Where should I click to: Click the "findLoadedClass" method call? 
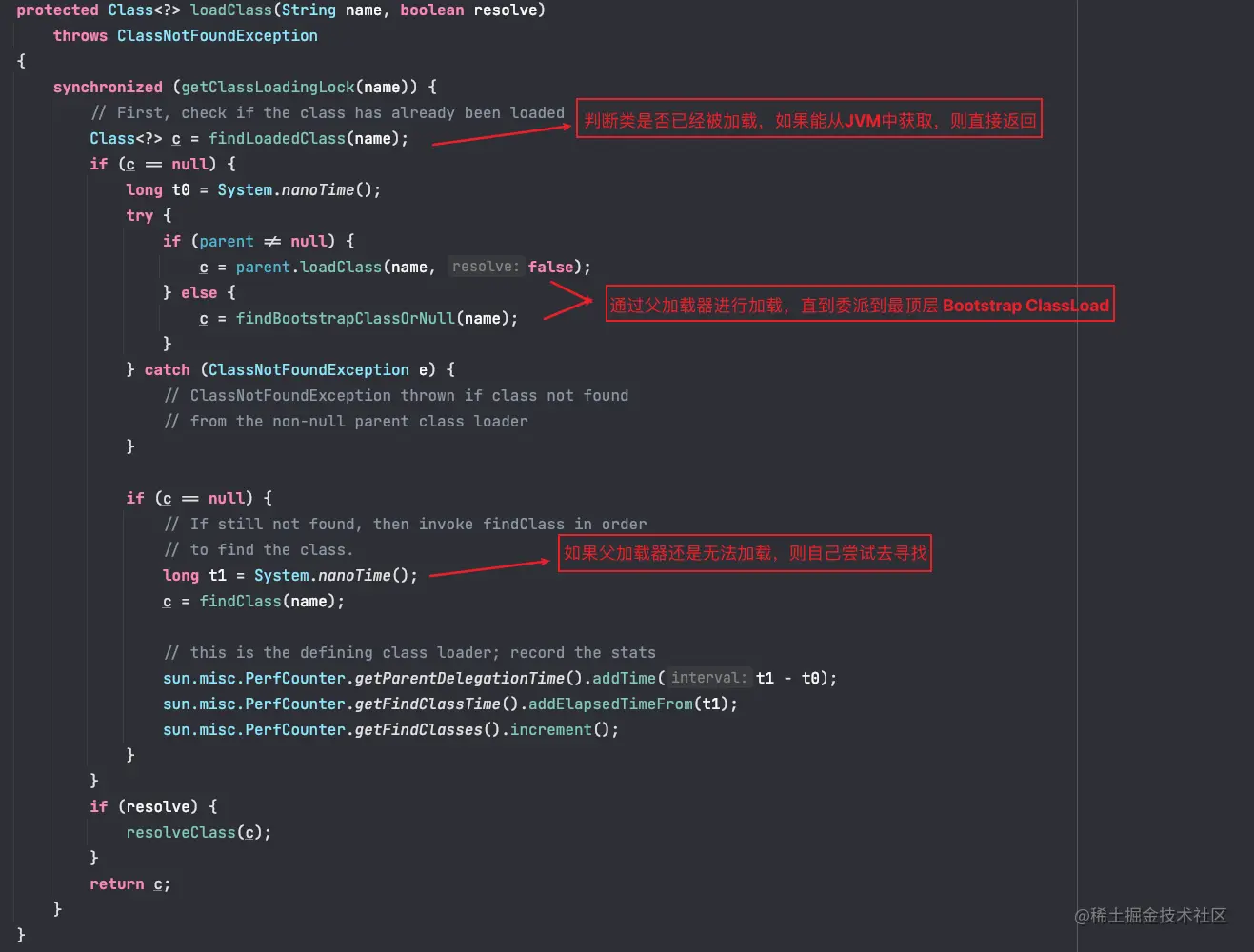pyautogui.click(x=277, y=139)
